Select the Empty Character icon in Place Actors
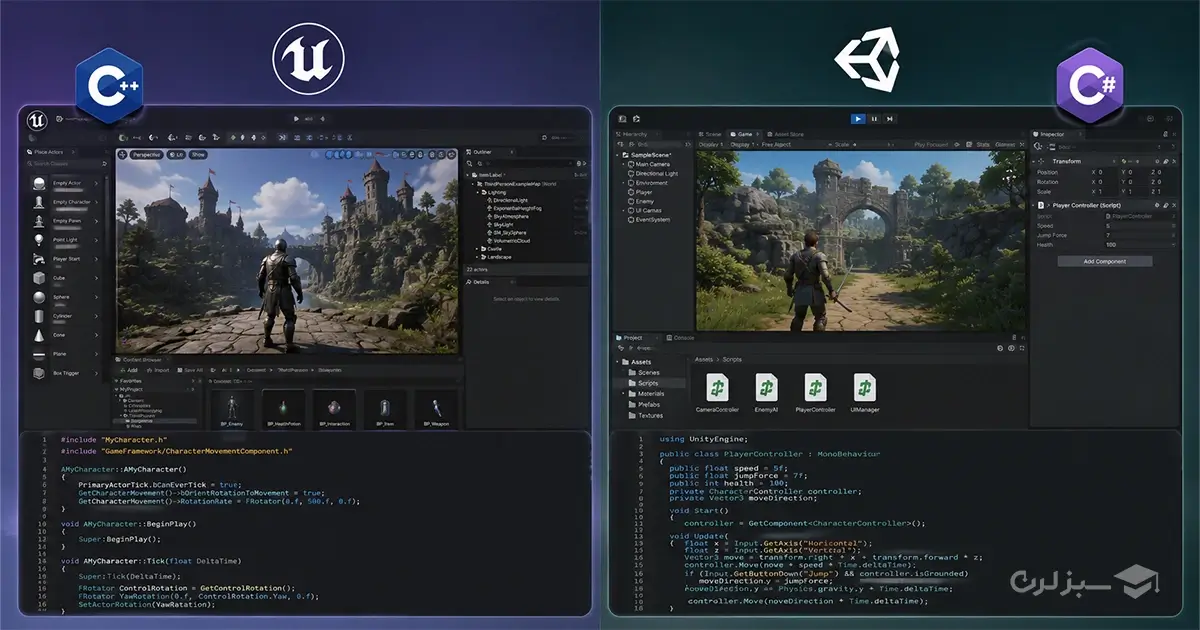1200x630 pixels. [39, 202]
